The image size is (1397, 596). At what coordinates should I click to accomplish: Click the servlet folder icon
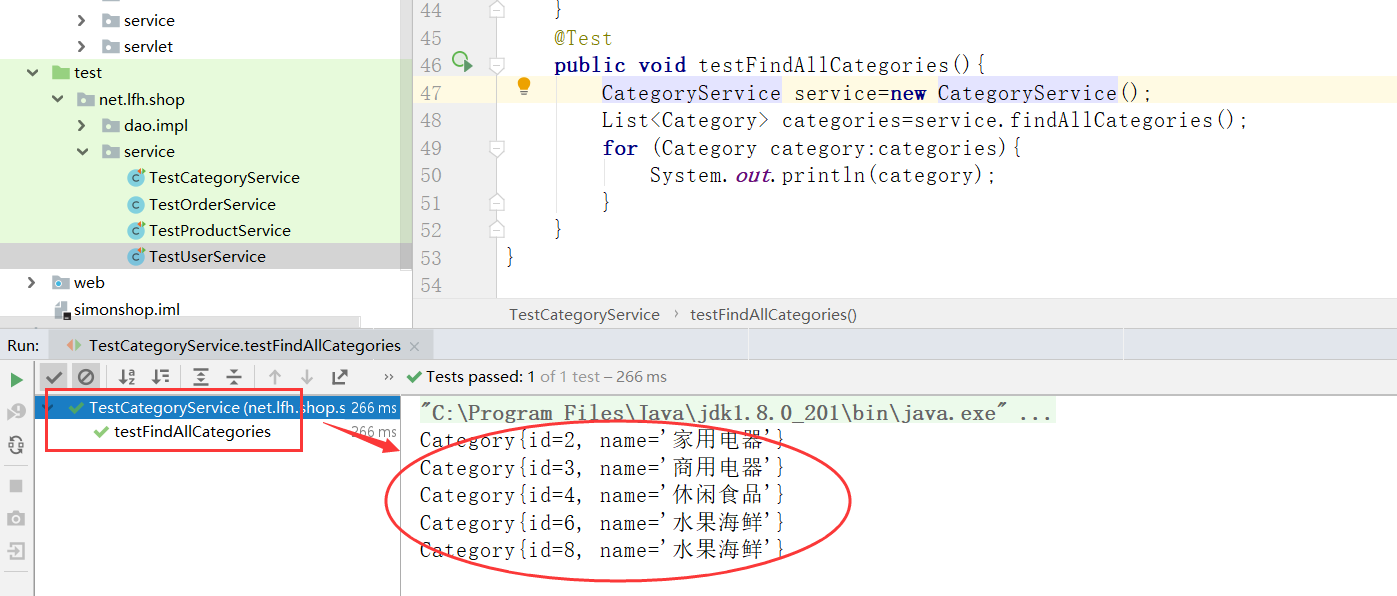(110, 46)
